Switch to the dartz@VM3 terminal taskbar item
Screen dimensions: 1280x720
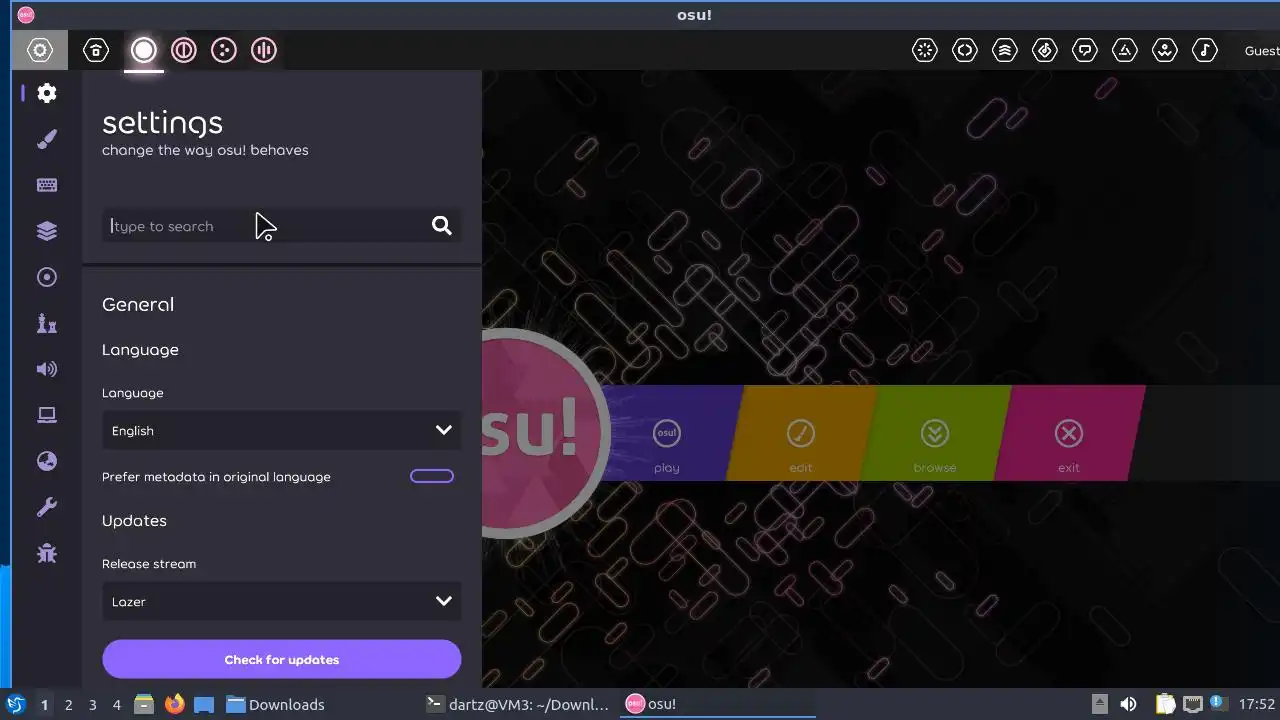(517, 704)
